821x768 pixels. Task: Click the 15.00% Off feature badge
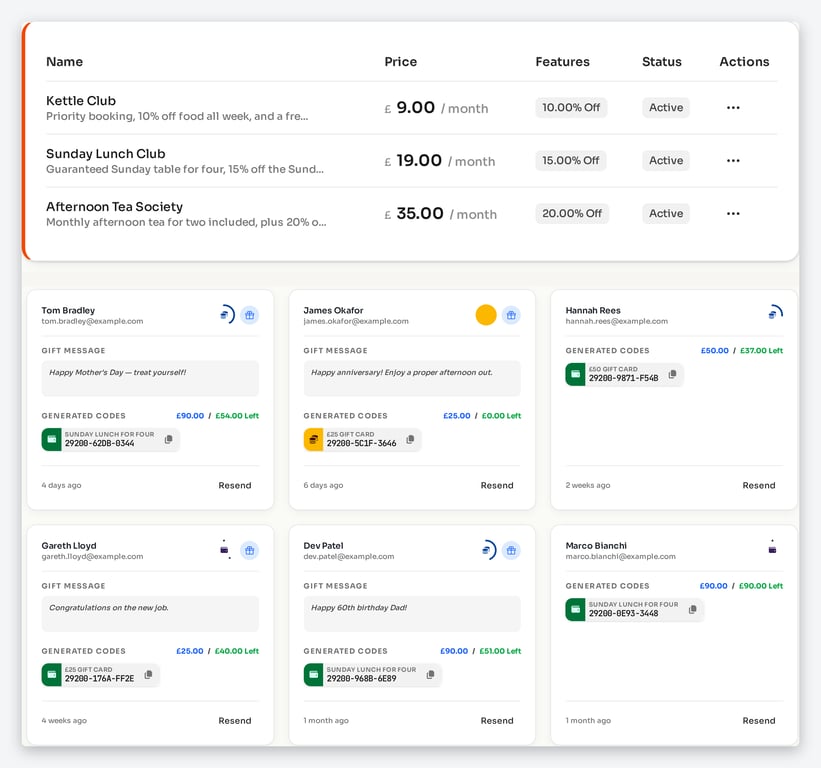571,161
